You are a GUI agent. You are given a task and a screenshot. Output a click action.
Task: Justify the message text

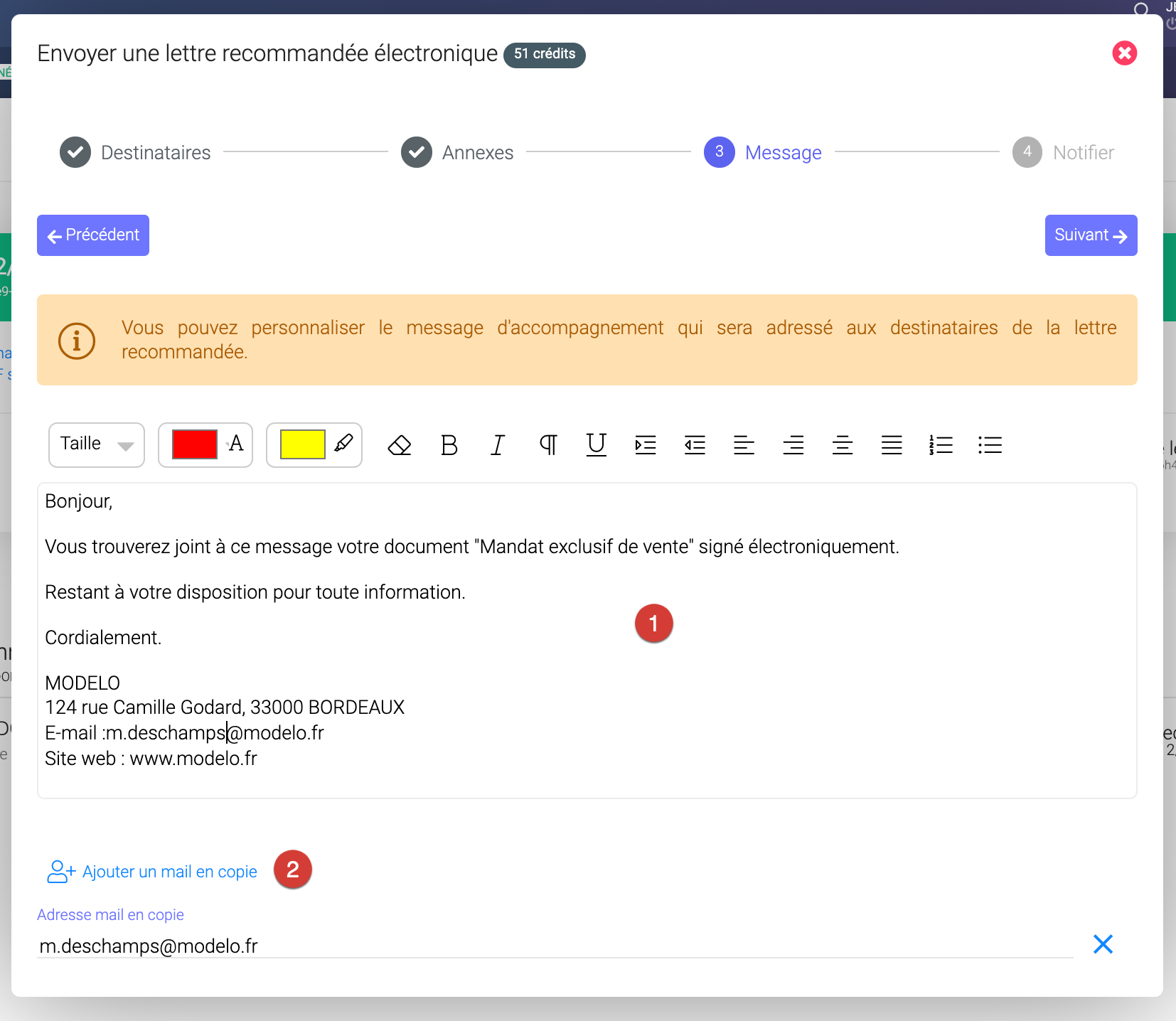coord(892,445)
